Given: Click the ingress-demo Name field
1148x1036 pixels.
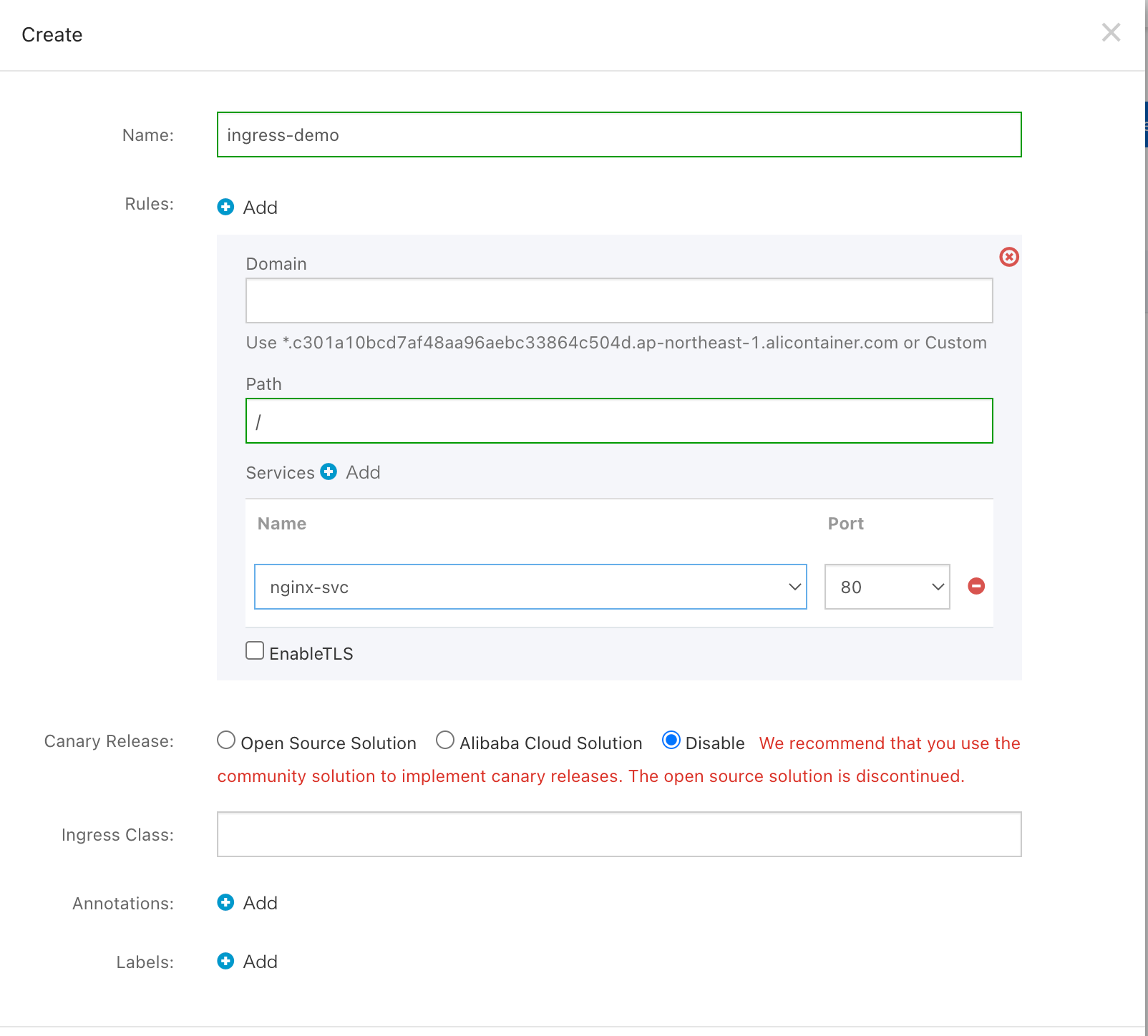Looking at the screenshot, I should 619,135.
